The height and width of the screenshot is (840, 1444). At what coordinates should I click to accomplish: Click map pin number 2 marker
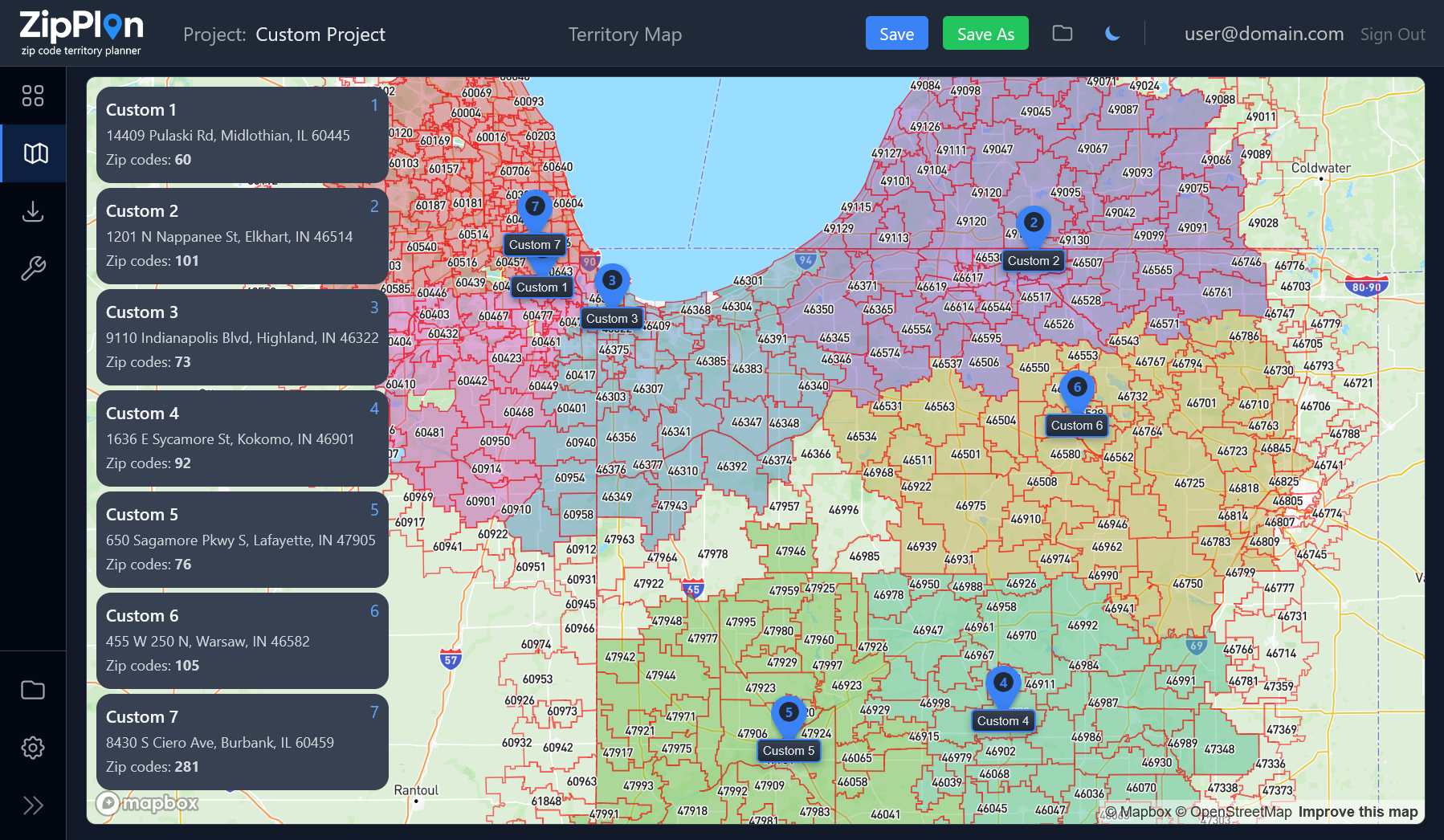click(1034, 223)
